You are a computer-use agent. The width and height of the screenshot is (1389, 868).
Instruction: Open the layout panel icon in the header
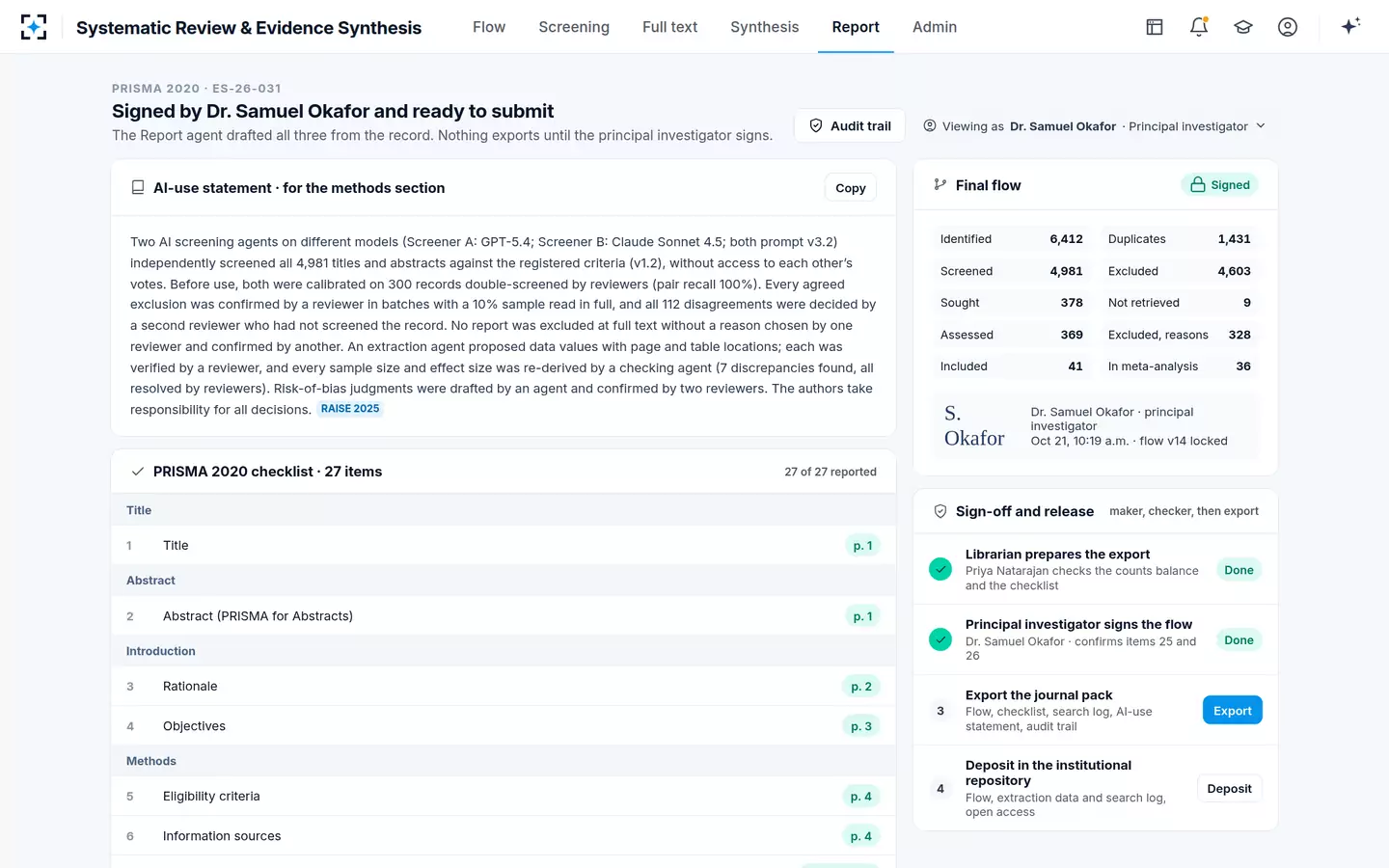(x=1155, y=27)
